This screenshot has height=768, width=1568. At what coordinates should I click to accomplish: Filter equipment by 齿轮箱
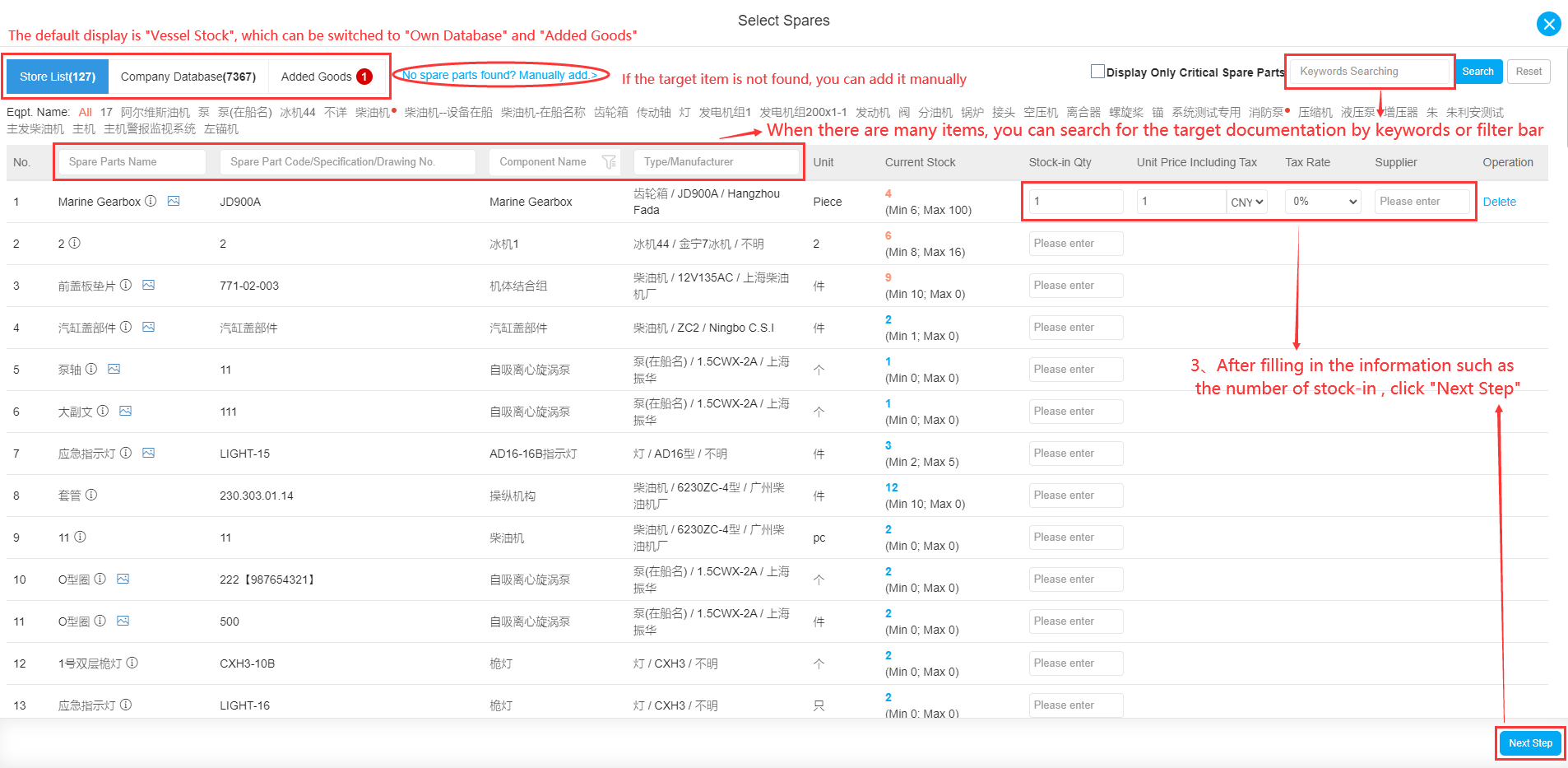click(611, 112)
